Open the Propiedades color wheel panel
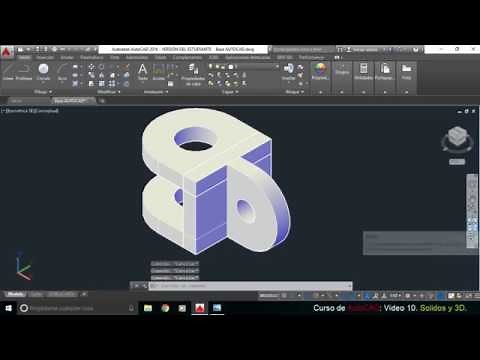Image resolution: width=480 pixels, height=360 pixels. click(320, 71)
